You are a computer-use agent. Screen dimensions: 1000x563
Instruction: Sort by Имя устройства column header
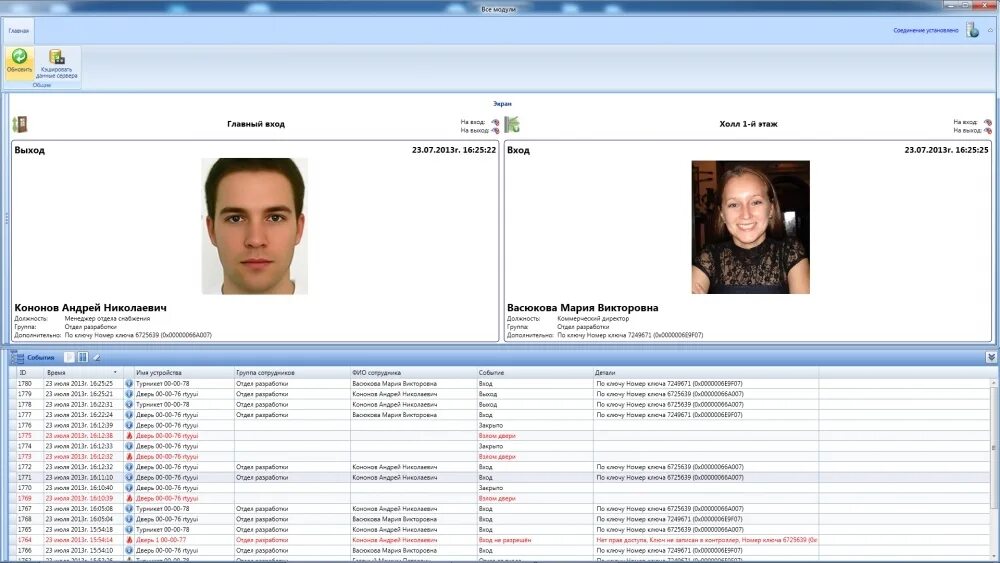184,372
